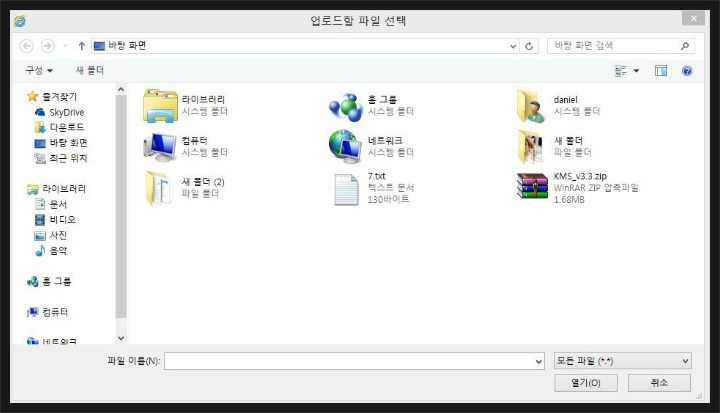Viewport: 720px width, 413px height.
Task: Open the 구성 menu
Action: click(x=39, y=70)
